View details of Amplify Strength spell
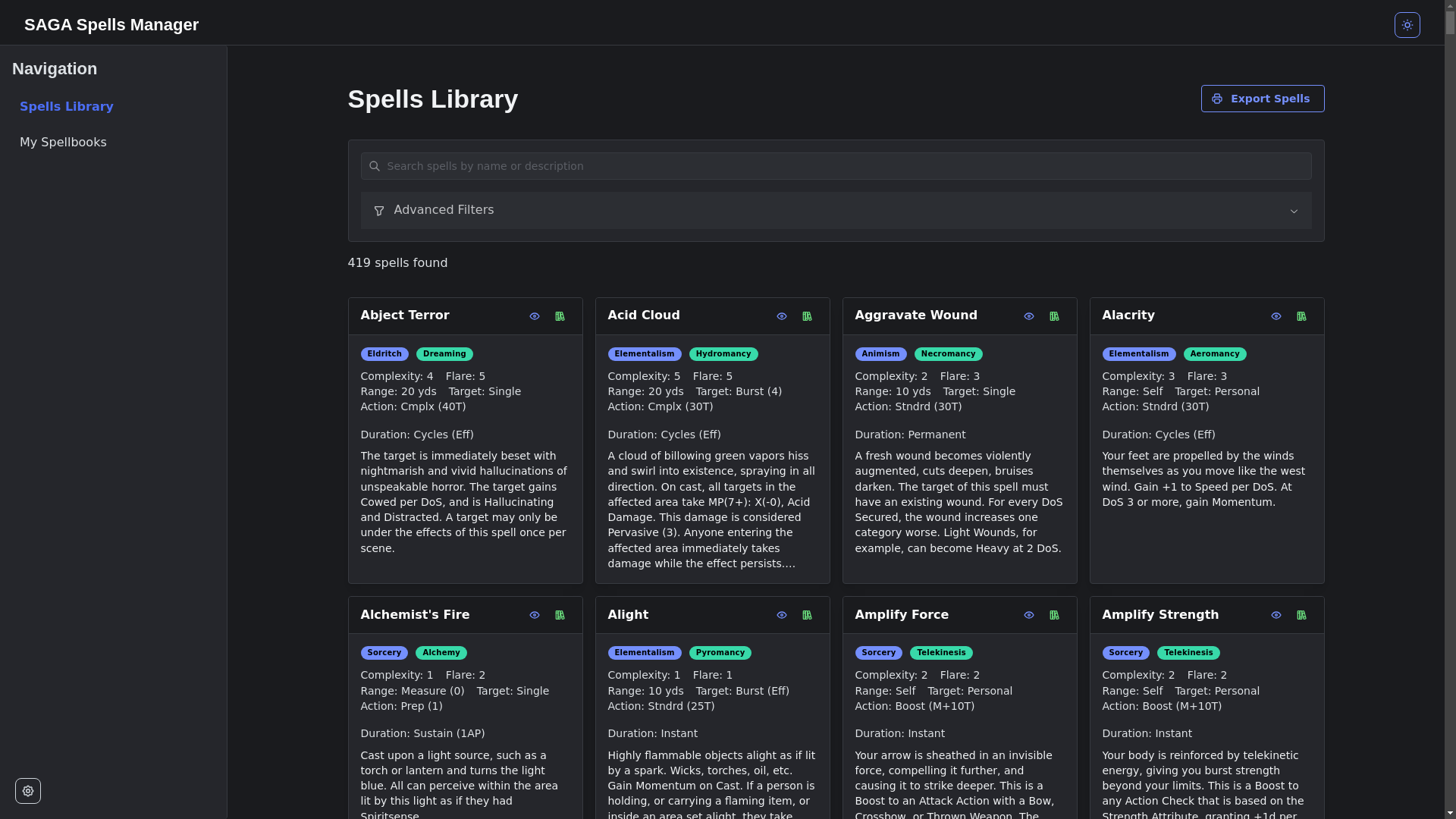 (1276, 615)
